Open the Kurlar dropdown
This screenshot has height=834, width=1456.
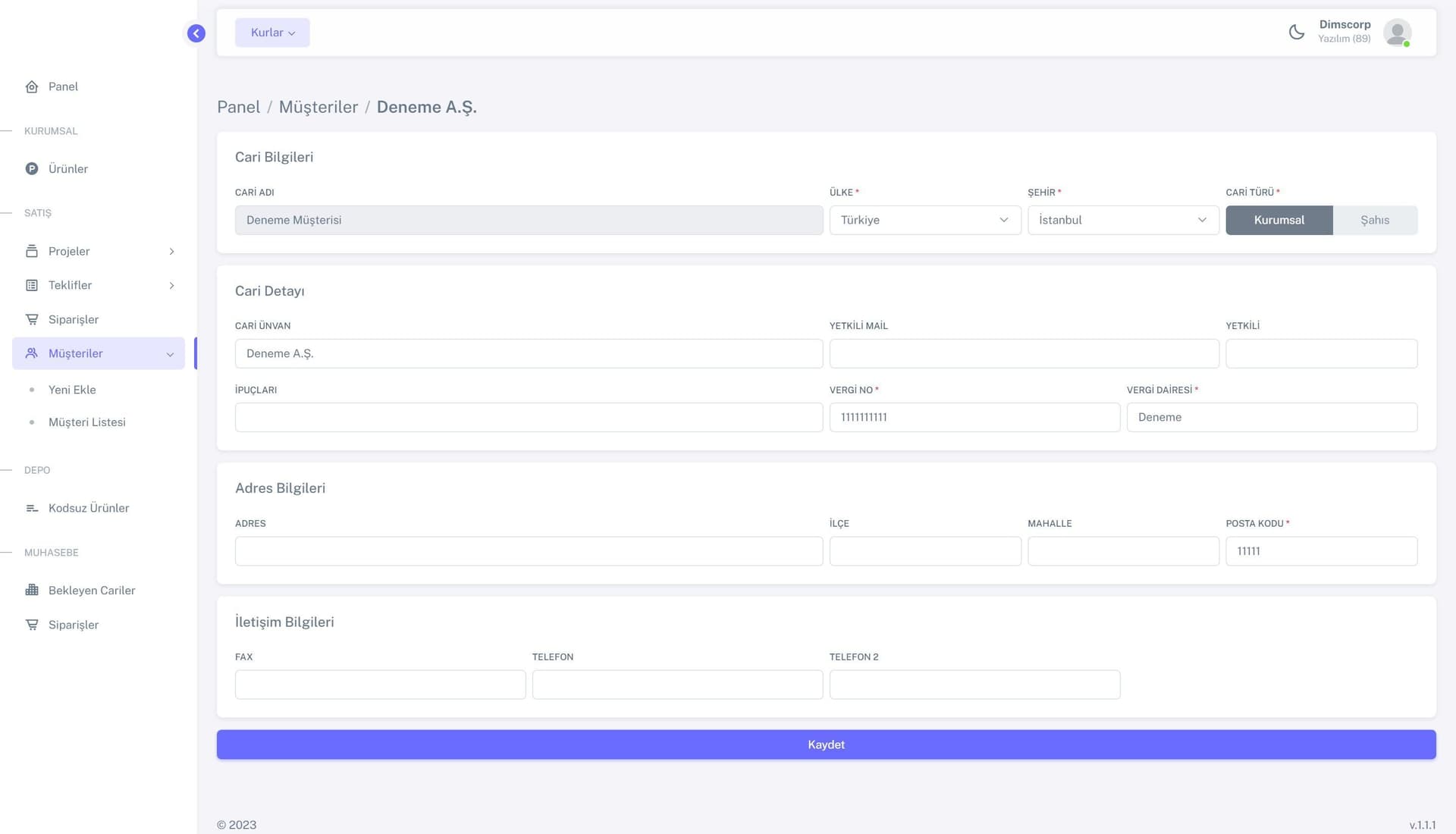click(x=272, y=33)
